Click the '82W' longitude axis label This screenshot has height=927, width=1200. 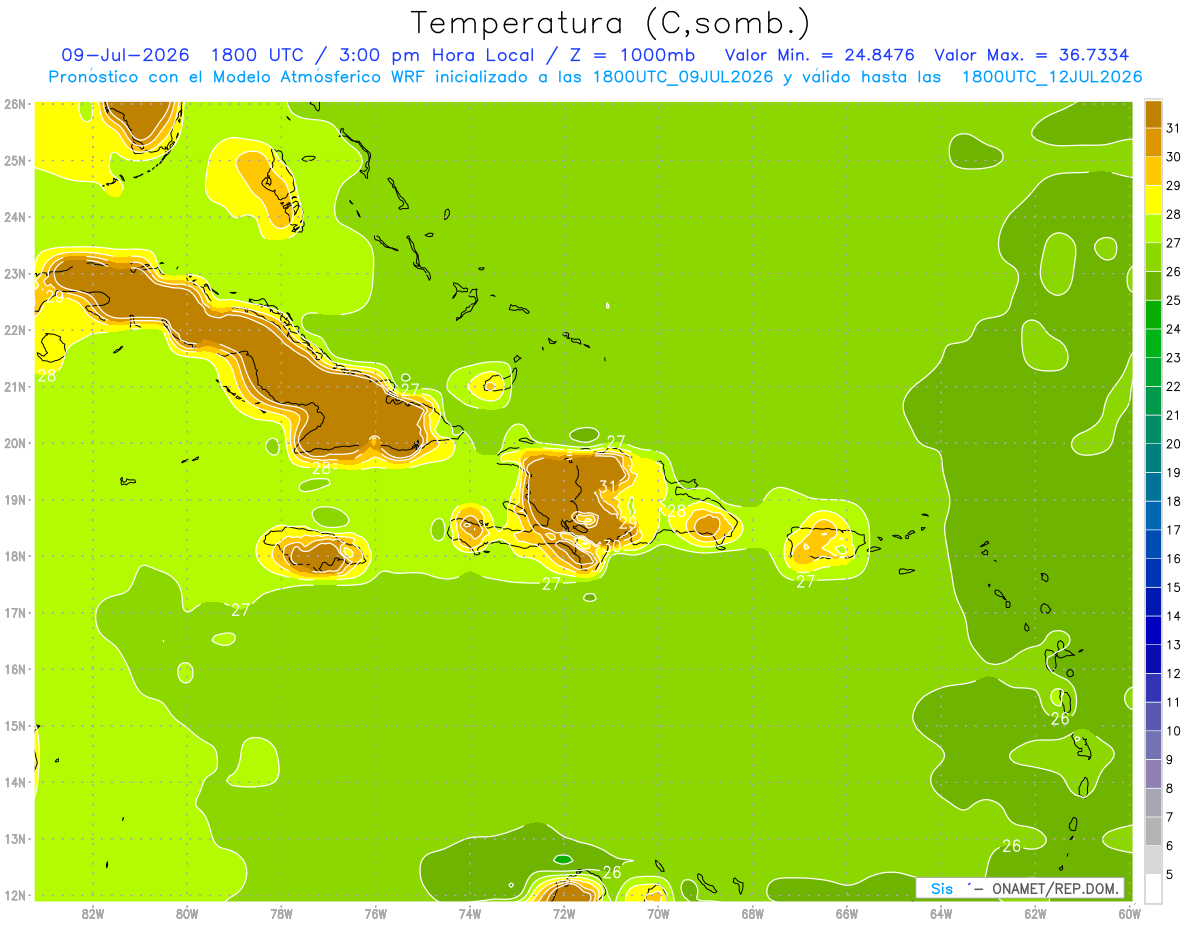coord(92,913)
